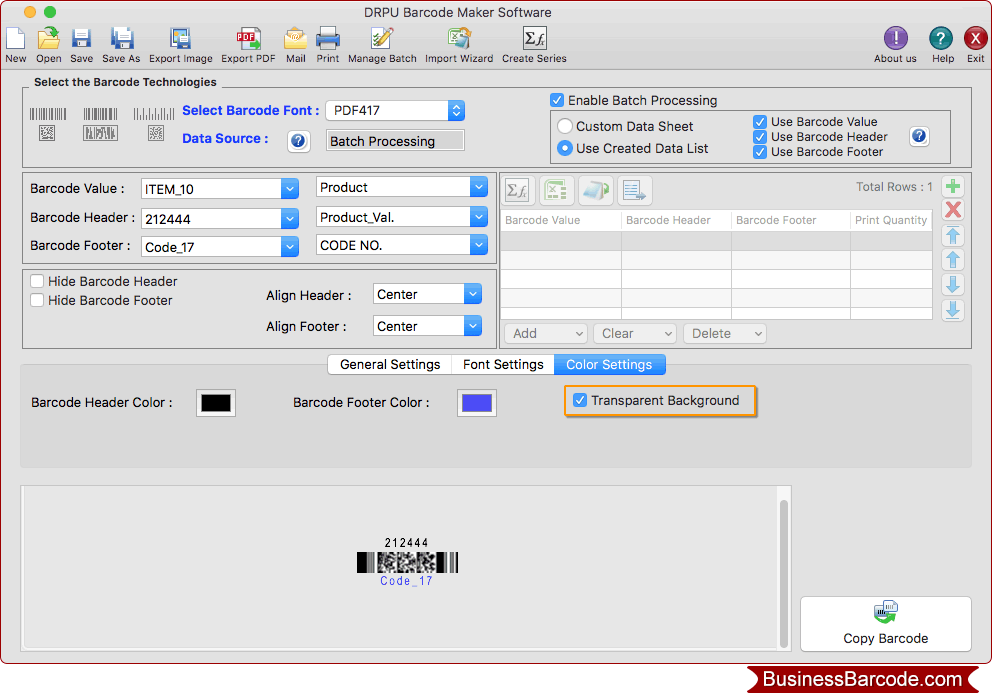Open the Import Wizard
The image size is (992, 693).
tap(459, 42)
